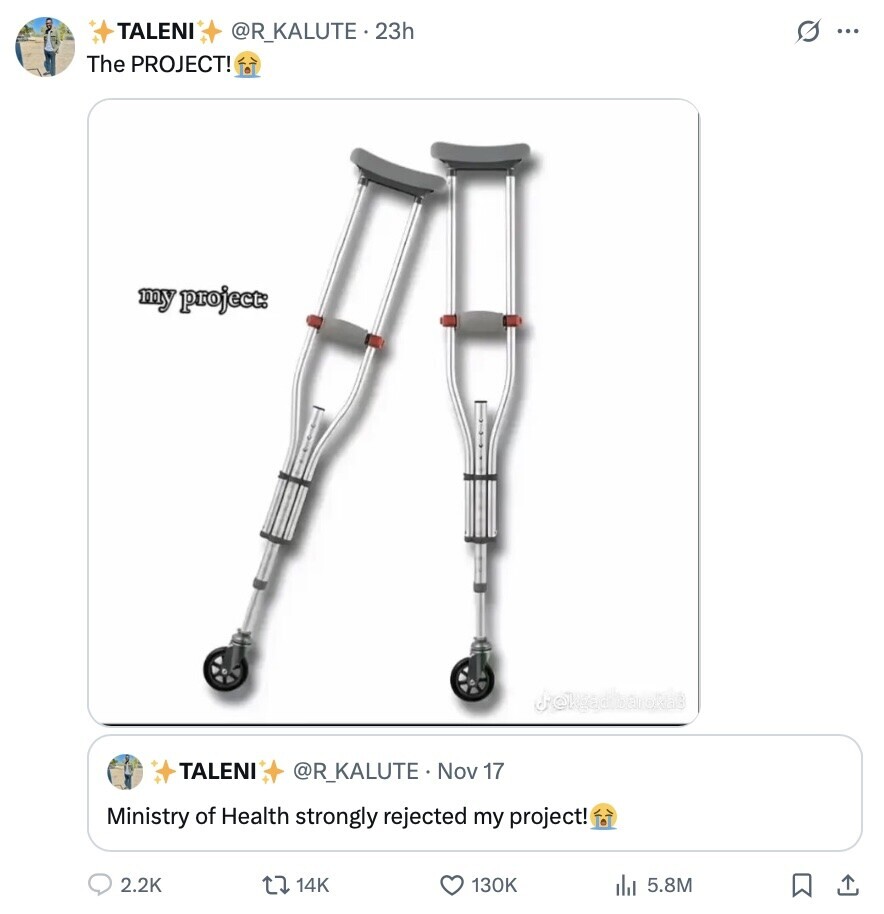Click the Grok slashed-circle icon

(808, 31)
